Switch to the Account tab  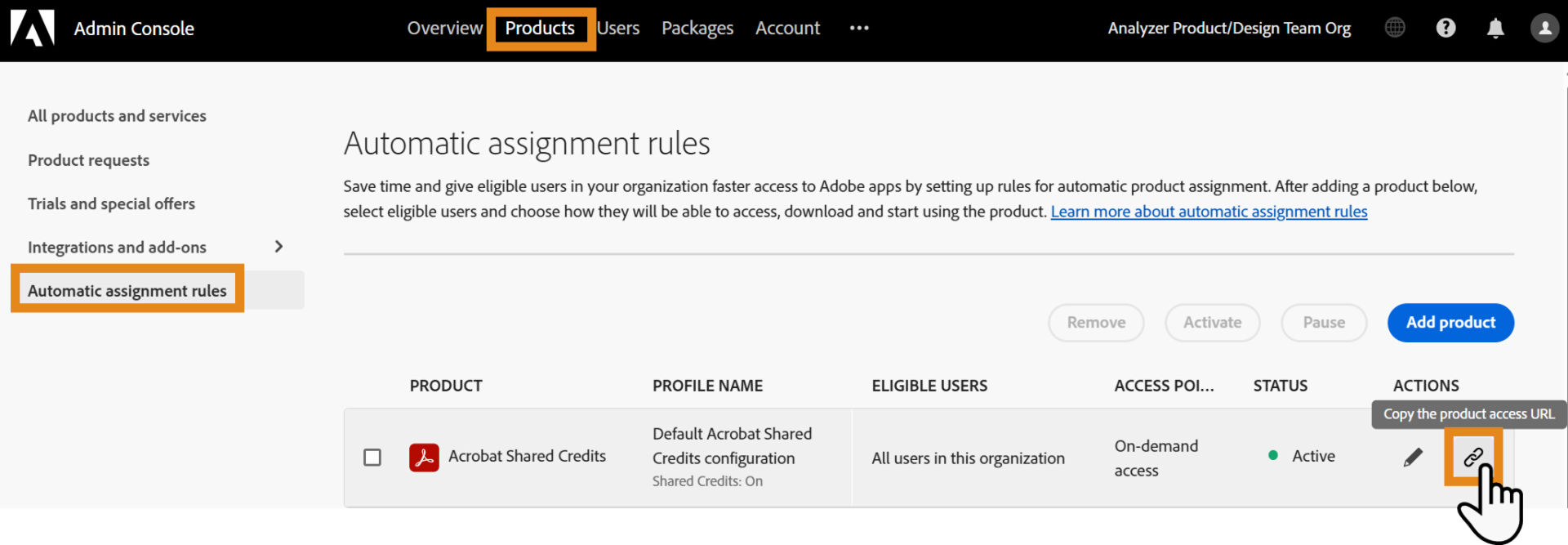coord(787,28)
